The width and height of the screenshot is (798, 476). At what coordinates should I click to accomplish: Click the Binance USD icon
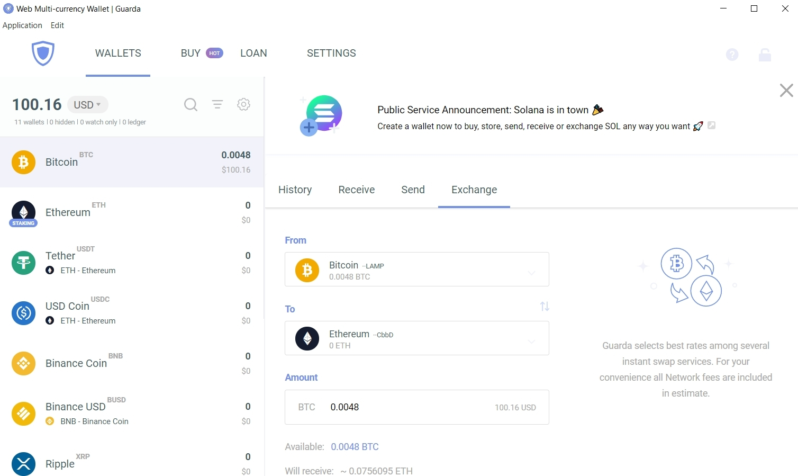click(x=23, y=413)
